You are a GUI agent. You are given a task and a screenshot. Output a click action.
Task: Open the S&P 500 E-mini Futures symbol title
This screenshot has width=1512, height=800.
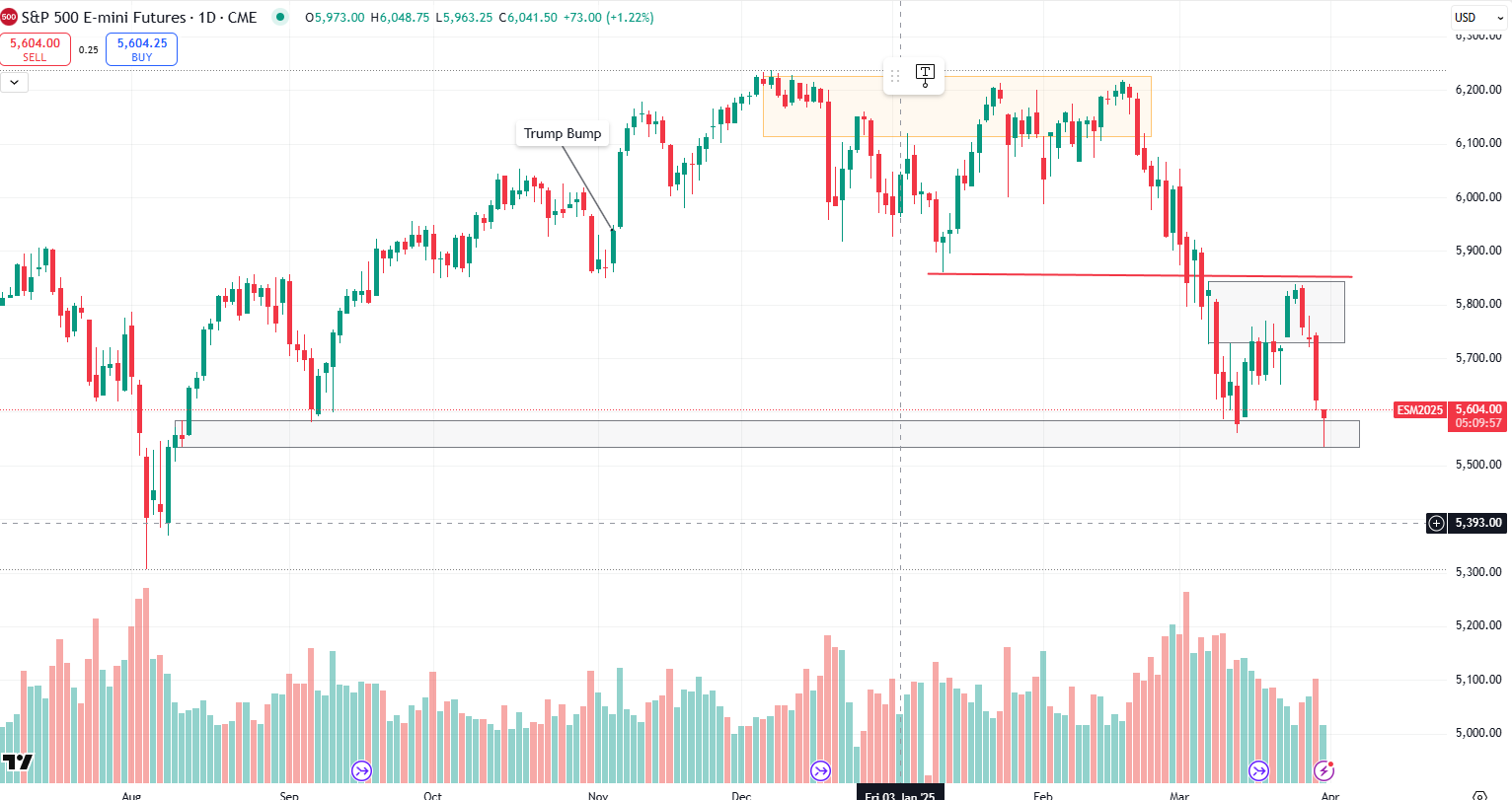coord(139,18)
